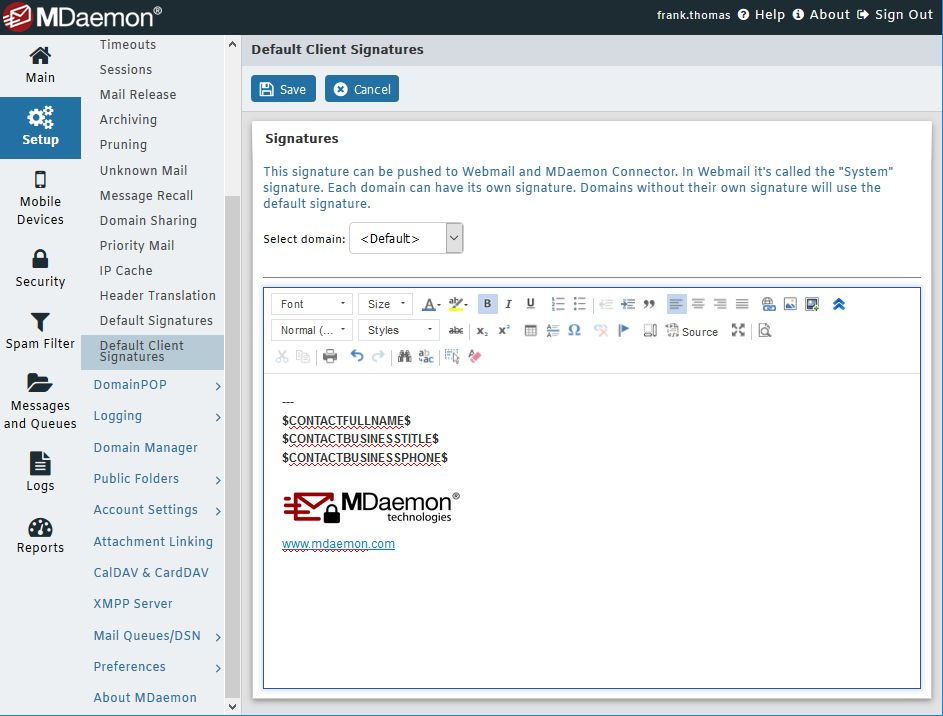The height and width of the screenshot is (716, 943).
Task: Click the Preview magnifier icon
Action: tap(765, 330)
